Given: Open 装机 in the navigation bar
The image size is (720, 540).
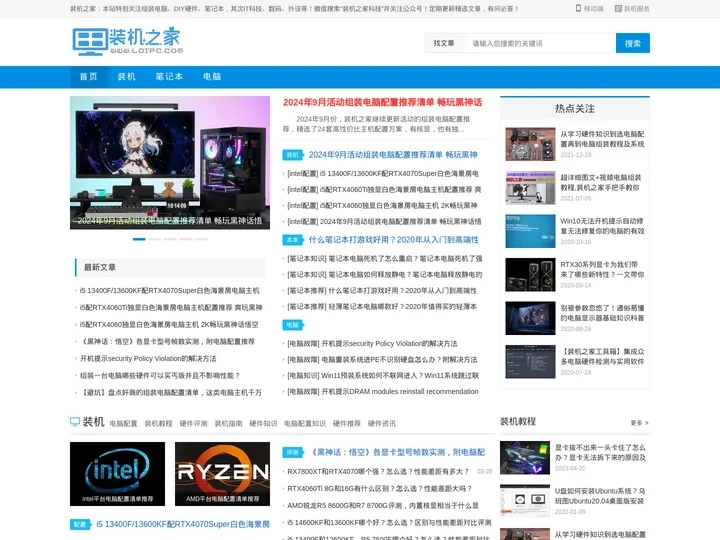Looking at the screenshot, I should [x=126, y=77].
